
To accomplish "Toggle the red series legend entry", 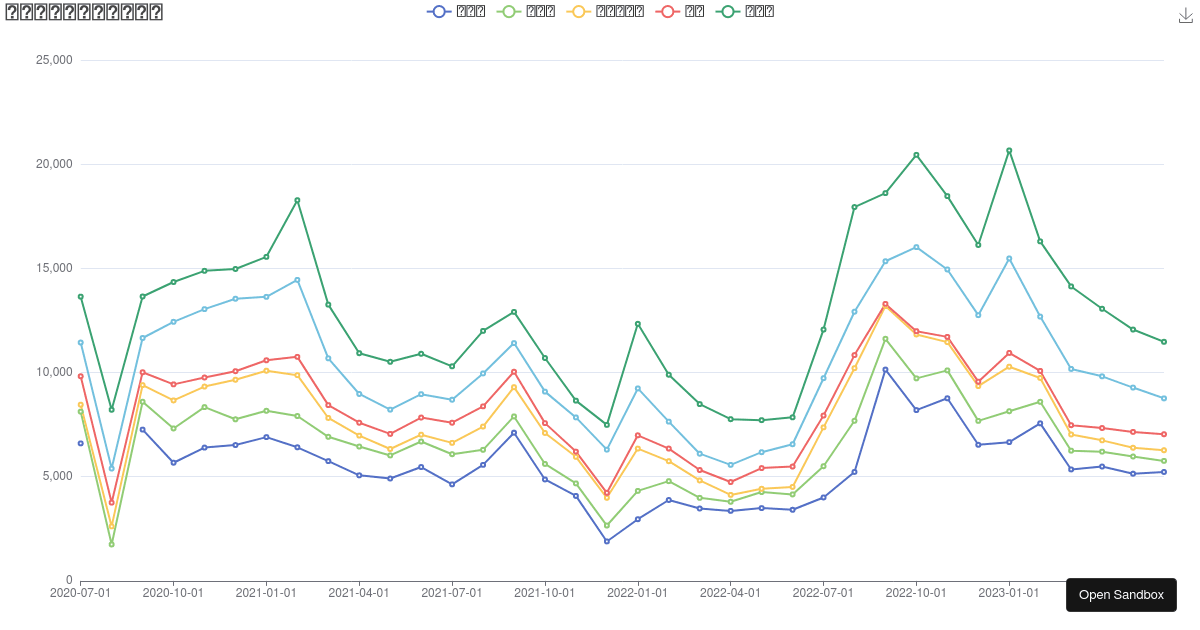I will [680, 11].
